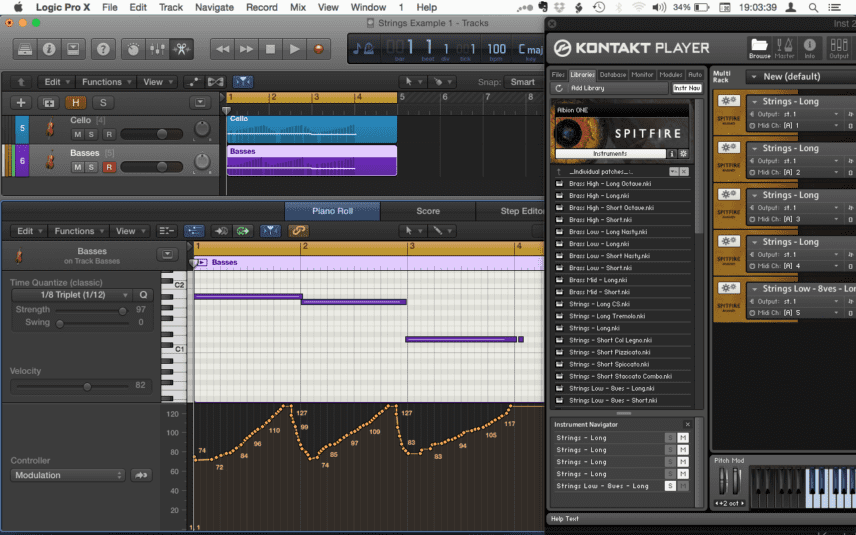Image resolution: width=856 pixels, height=535 pixels.
Task: Click the Instr Nav button
Action: (687, 88)
